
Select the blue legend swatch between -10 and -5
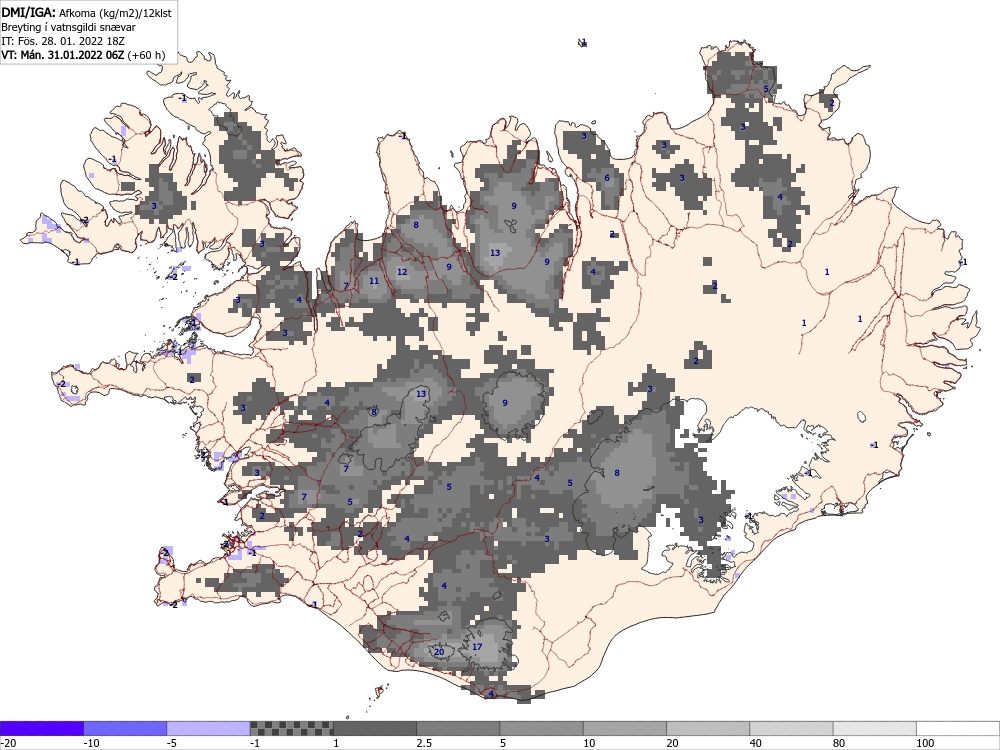click(125, 728)
